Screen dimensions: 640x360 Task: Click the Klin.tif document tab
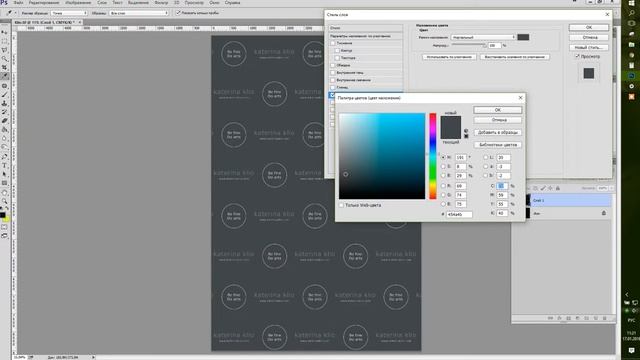click(x=46, y=22)
